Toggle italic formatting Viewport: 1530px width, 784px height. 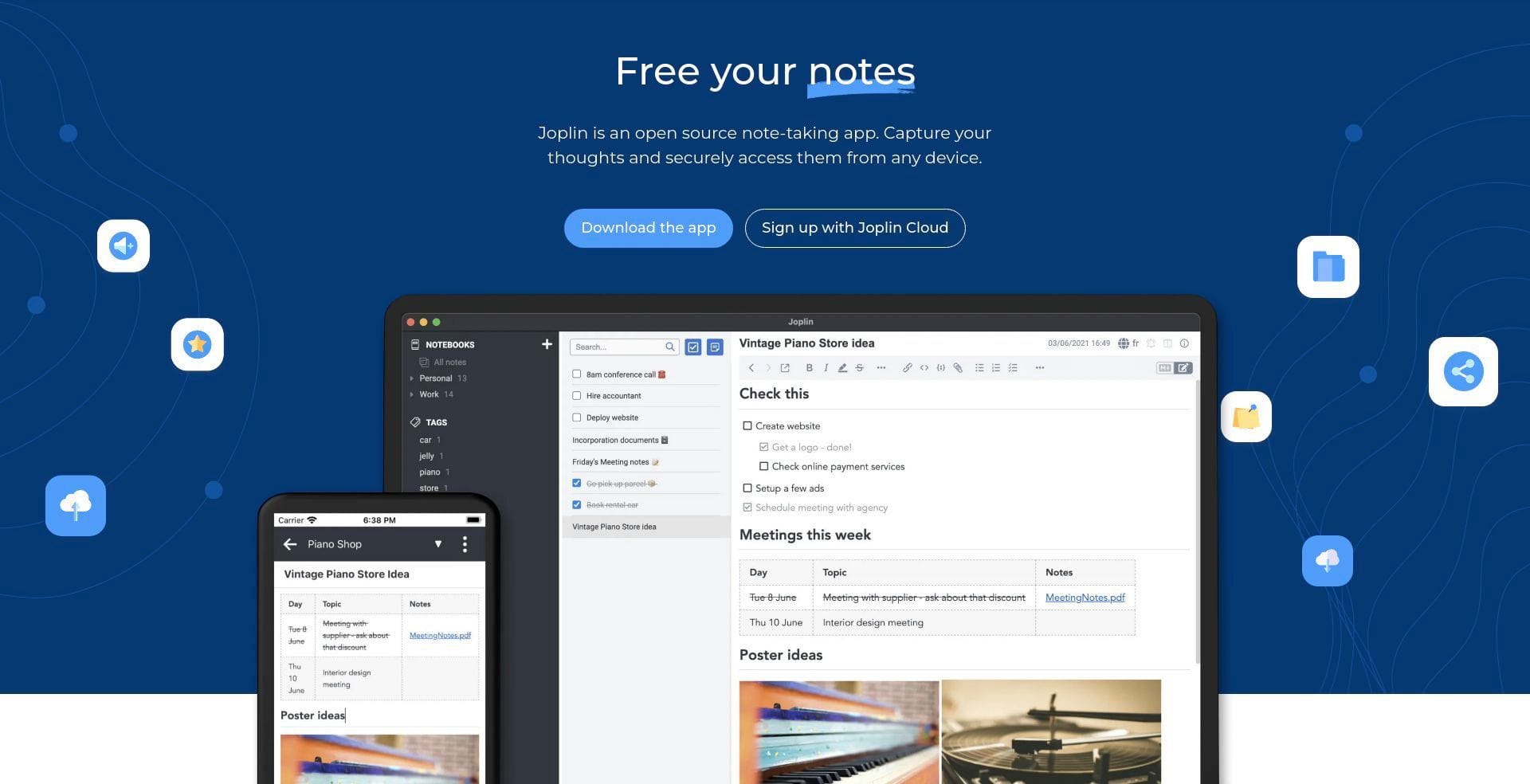826,368
